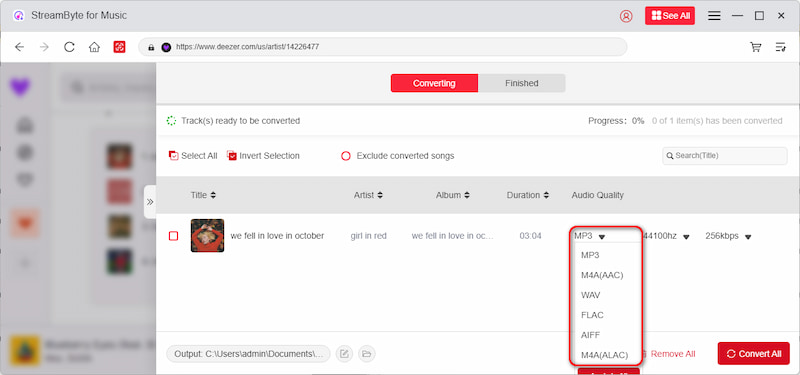Click the padlock icon in the address bar
This screenshot has height=375, width=800.
point(151,47)
